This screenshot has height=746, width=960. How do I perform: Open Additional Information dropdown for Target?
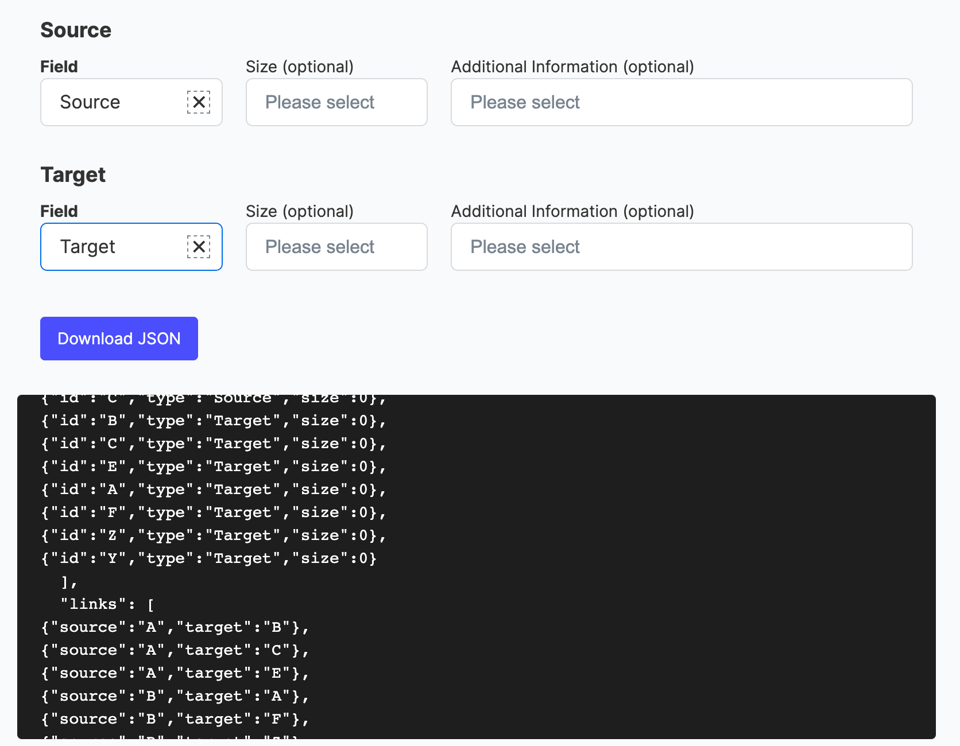tap(681, 246)
